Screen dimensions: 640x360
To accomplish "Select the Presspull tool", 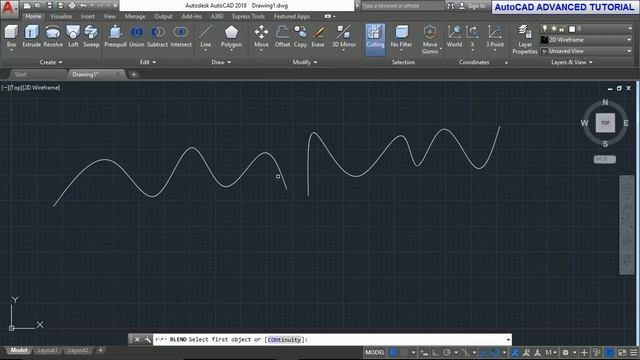I will click(115, 36).
